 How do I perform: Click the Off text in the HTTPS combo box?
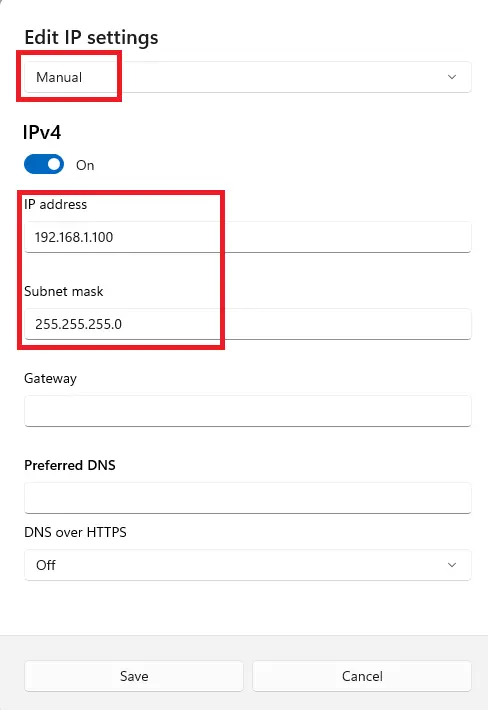coord(46,565)
